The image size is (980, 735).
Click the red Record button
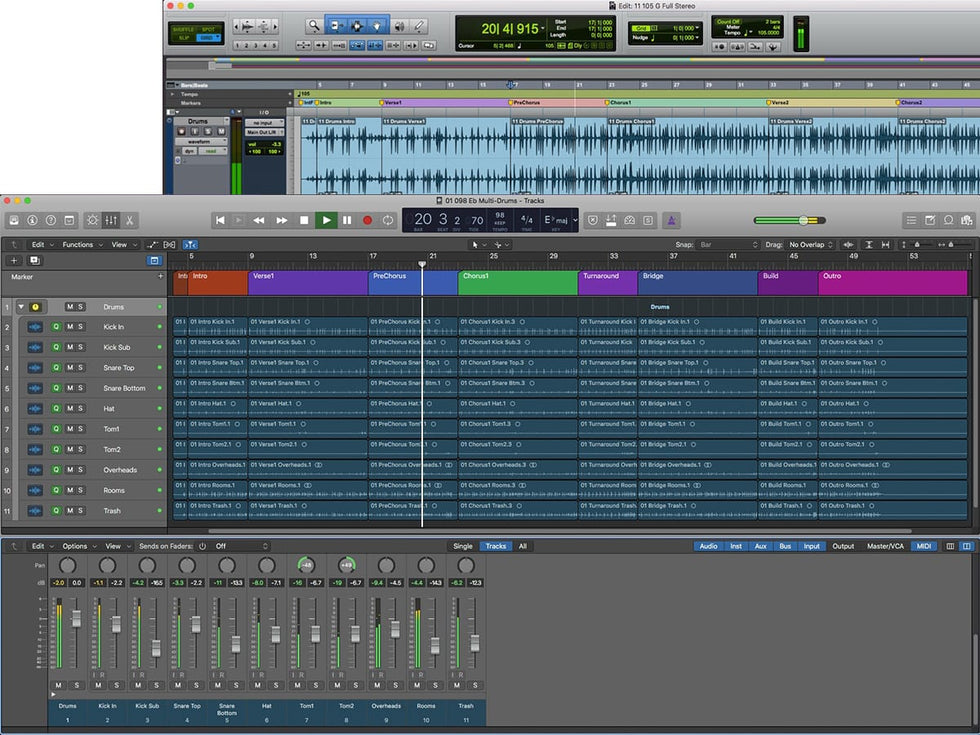(367, 220)
